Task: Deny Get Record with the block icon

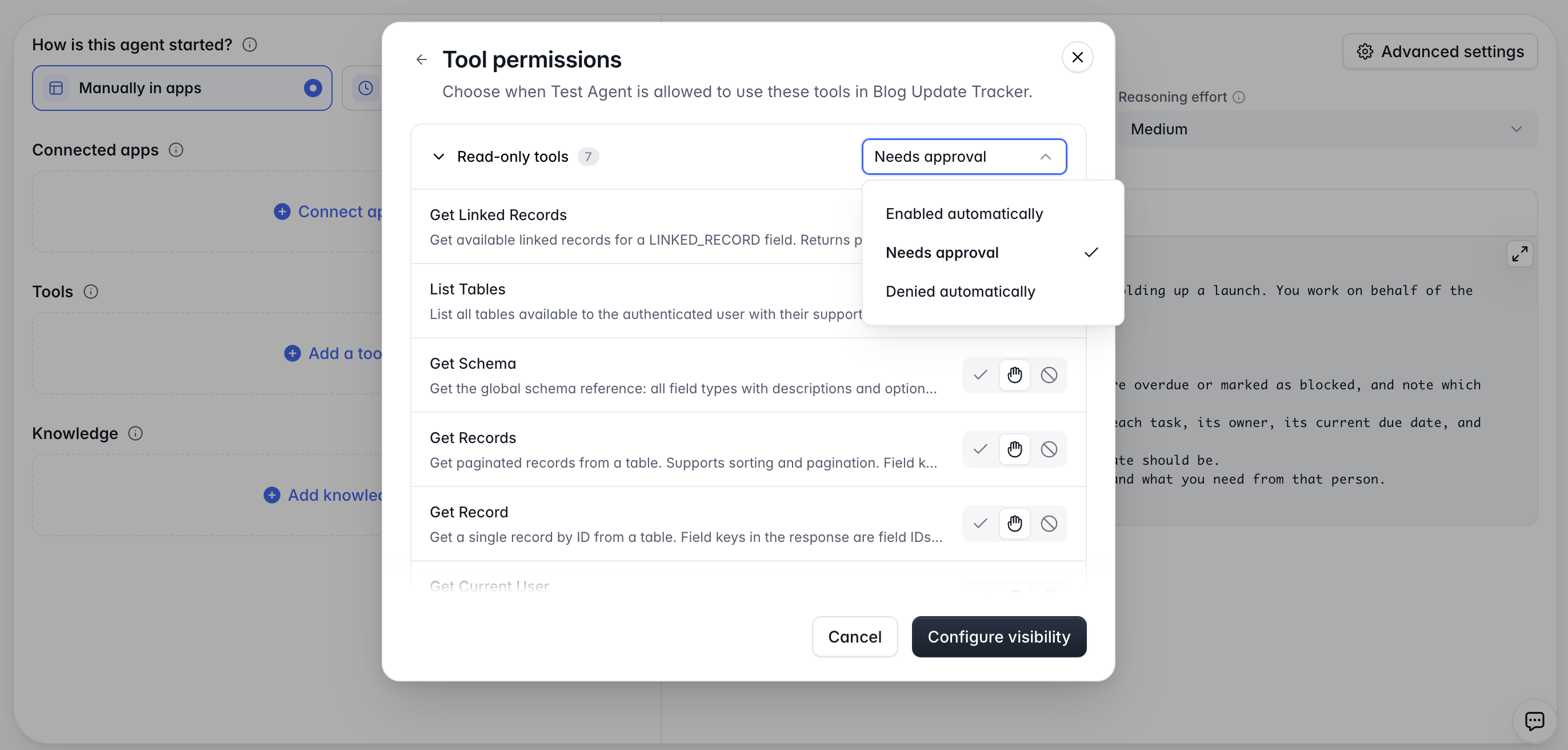Action: pos(1049,524)
